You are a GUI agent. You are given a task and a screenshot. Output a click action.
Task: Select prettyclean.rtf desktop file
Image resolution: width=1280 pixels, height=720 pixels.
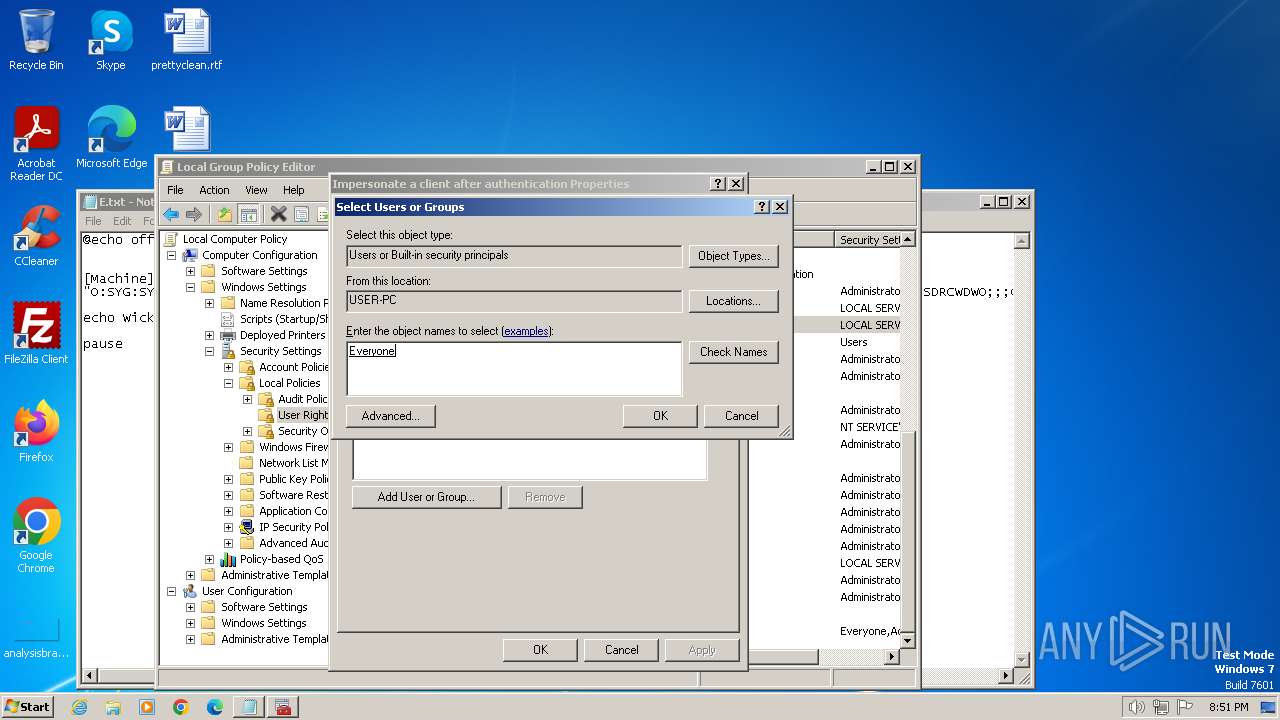point(187,40)
